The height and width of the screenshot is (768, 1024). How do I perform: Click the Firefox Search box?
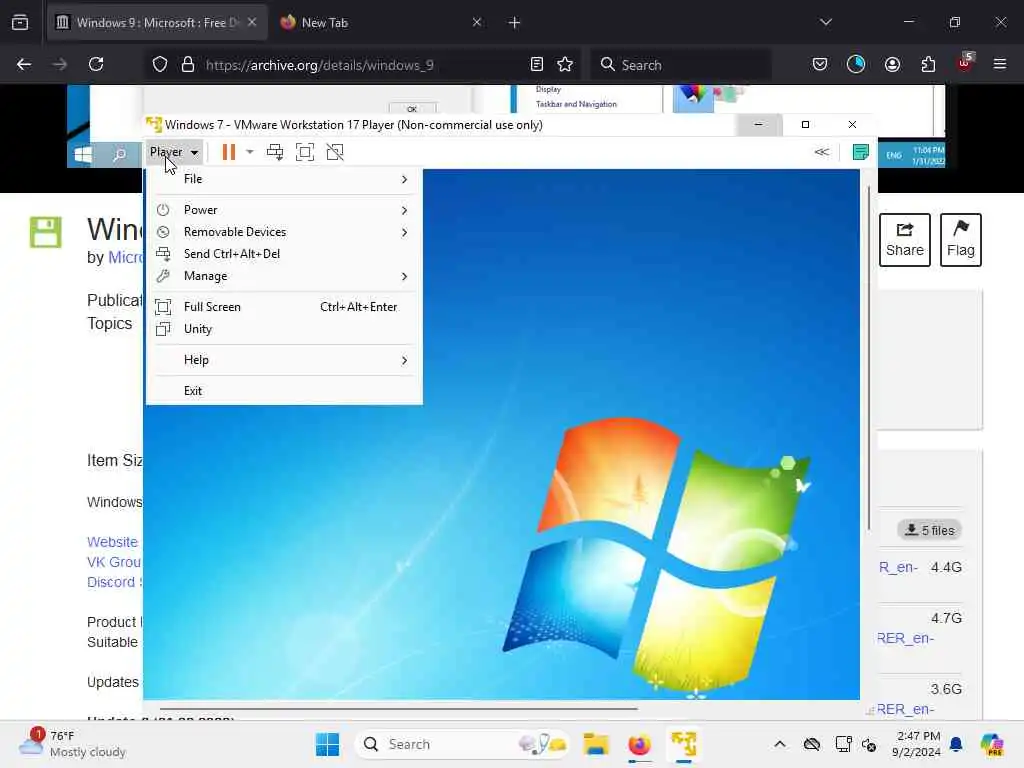(680, 65)
